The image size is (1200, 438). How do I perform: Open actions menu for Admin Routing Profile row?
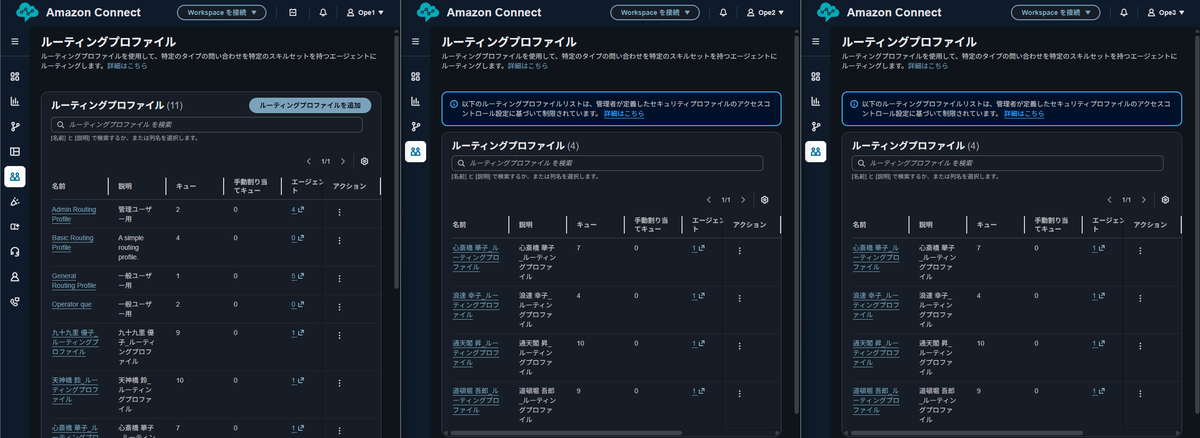[x=339, y=212]
